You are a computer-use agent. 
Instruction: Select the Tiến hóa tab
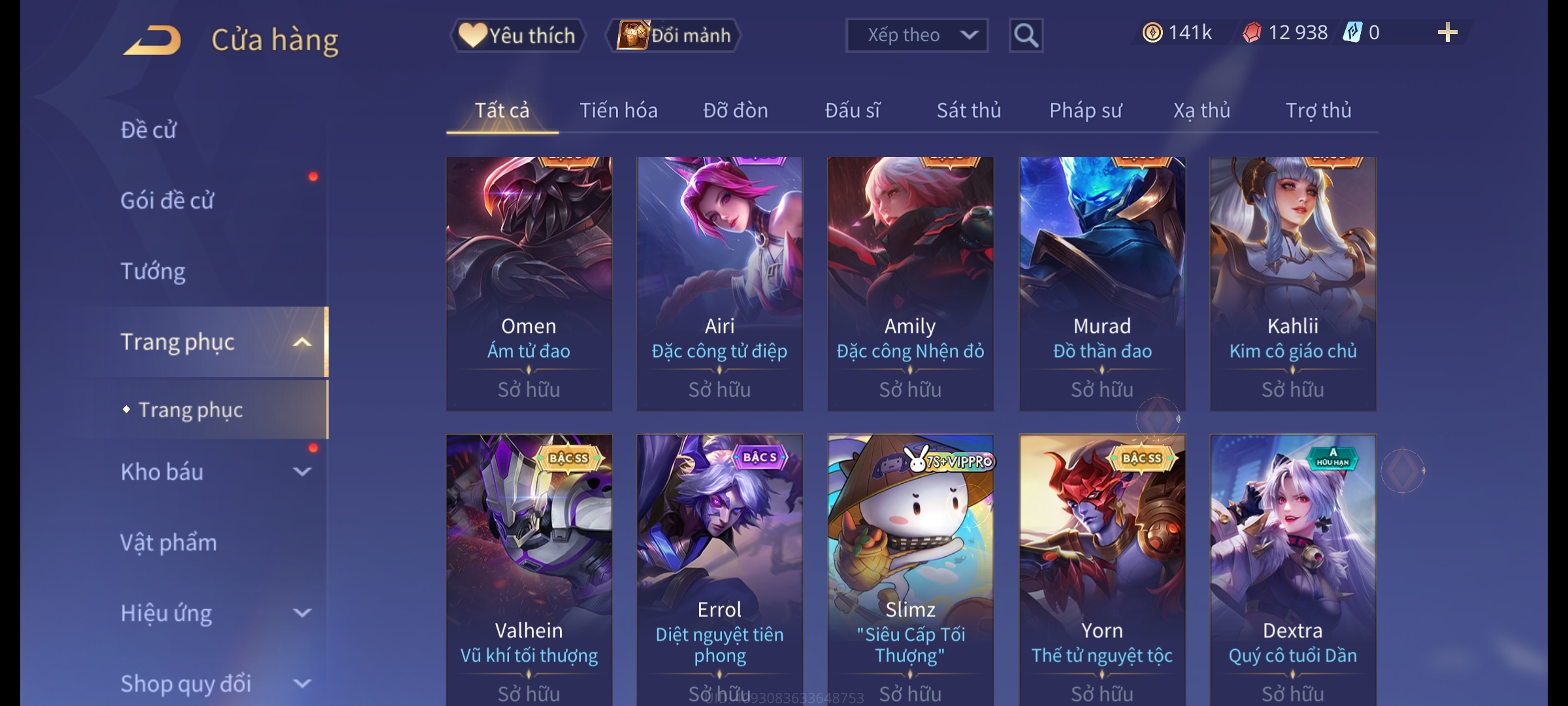pos(619,110)
